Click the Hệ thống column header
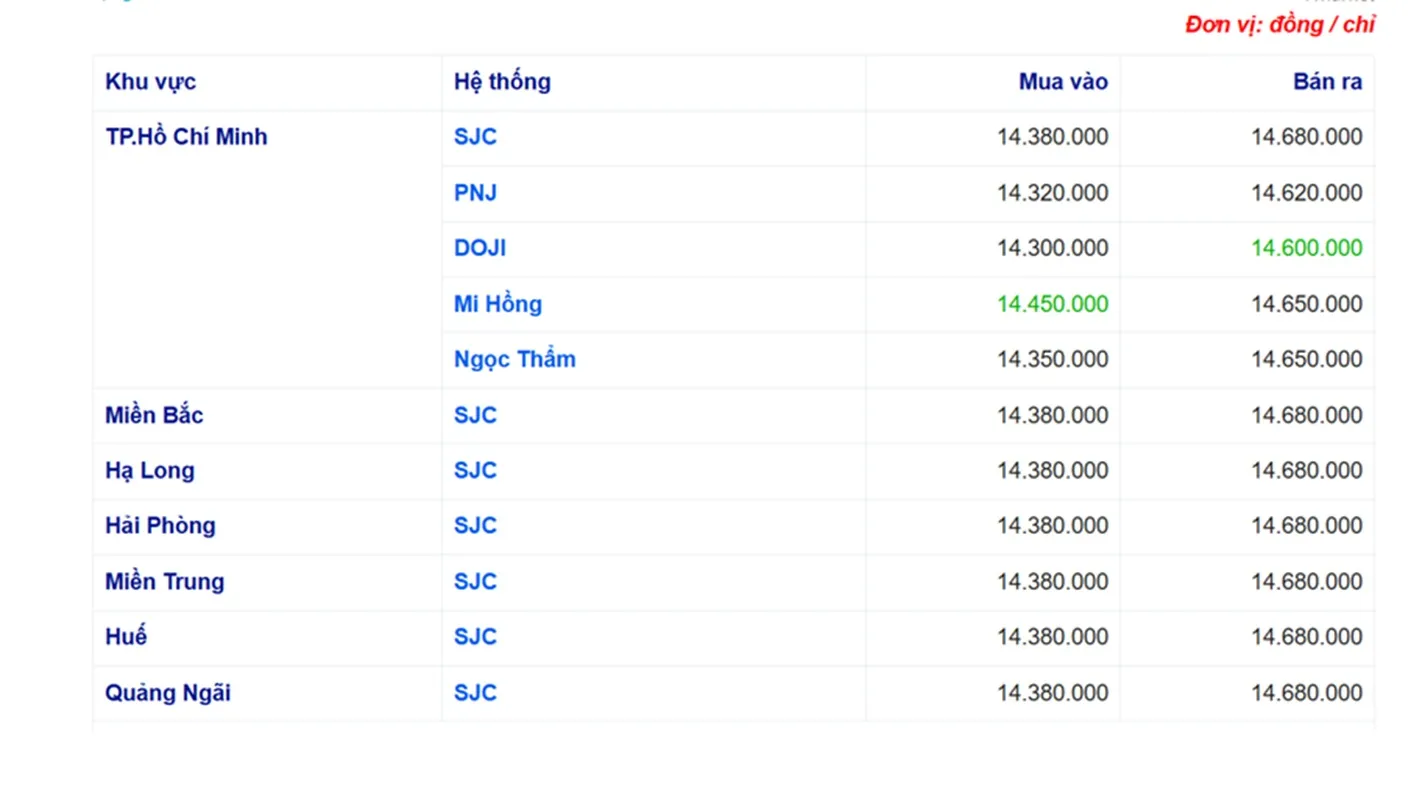The height and width of the screenshot is (800, 1425). (x=502, y=82)
